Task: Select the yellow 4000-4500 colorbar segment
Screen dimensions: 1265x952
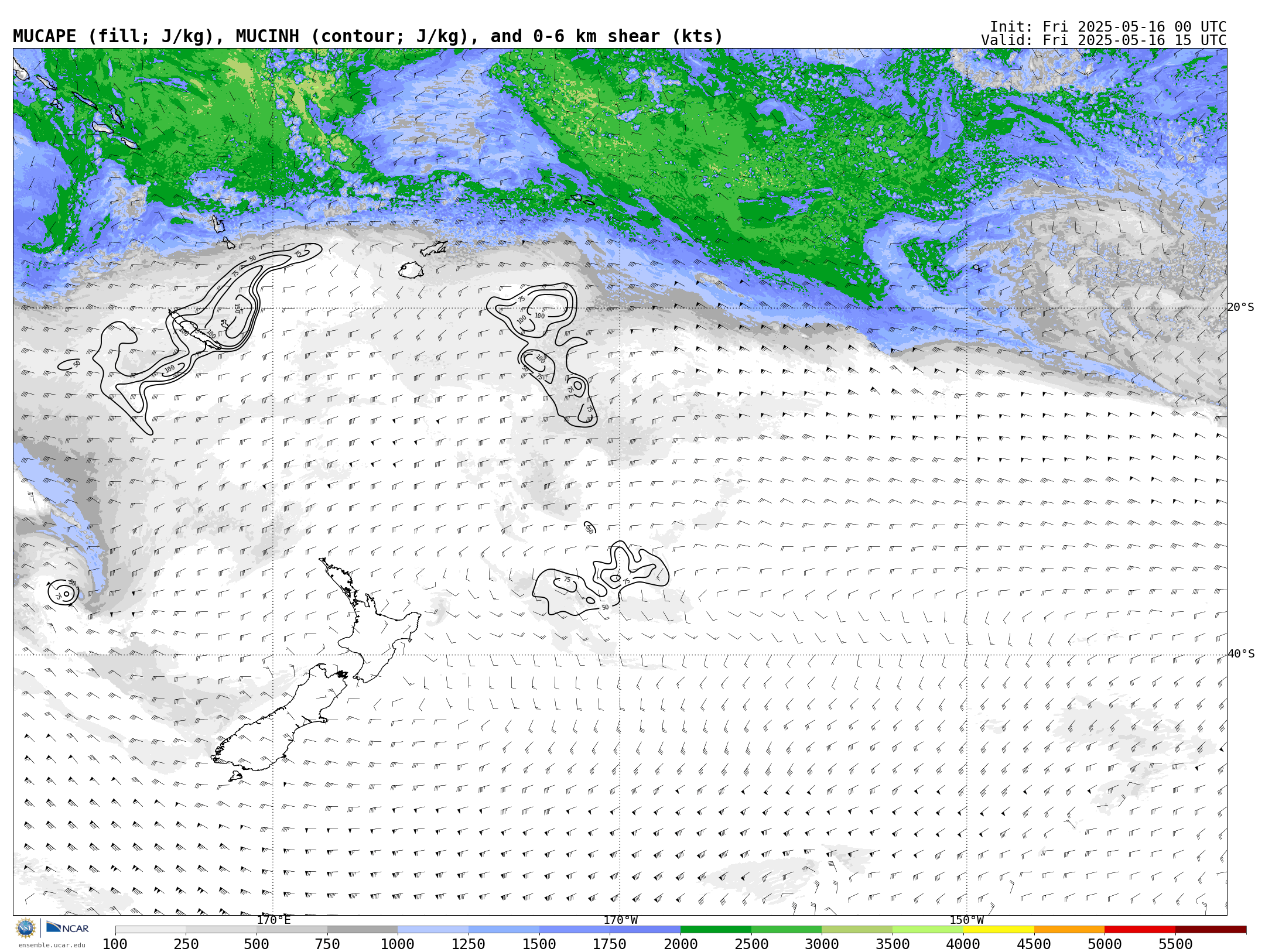Action: point(999,930)
